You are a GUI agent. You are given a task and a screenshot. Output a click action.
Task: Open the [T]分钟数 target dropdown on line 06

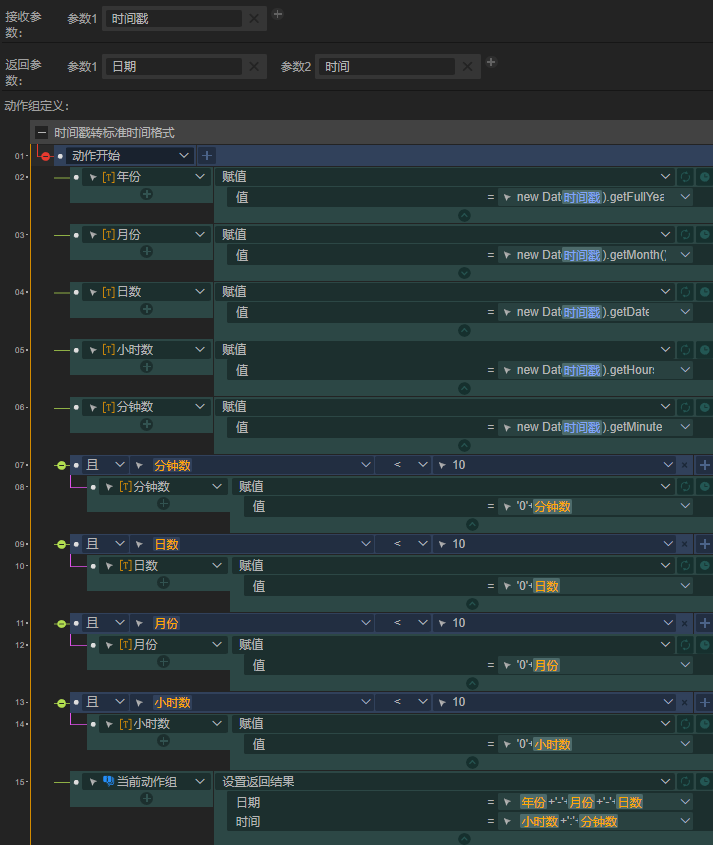pos(199,407)
